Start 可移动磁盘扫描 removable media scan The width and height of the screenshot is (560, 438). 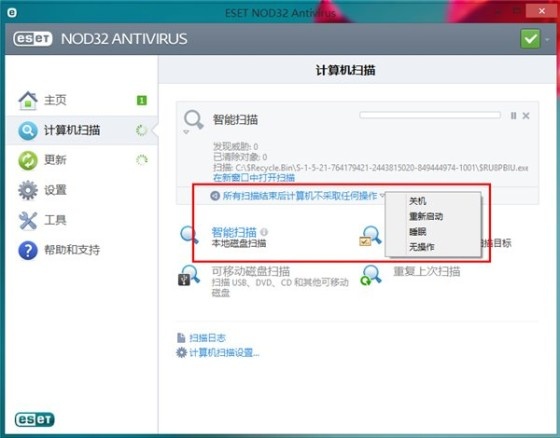pos(250,272)
